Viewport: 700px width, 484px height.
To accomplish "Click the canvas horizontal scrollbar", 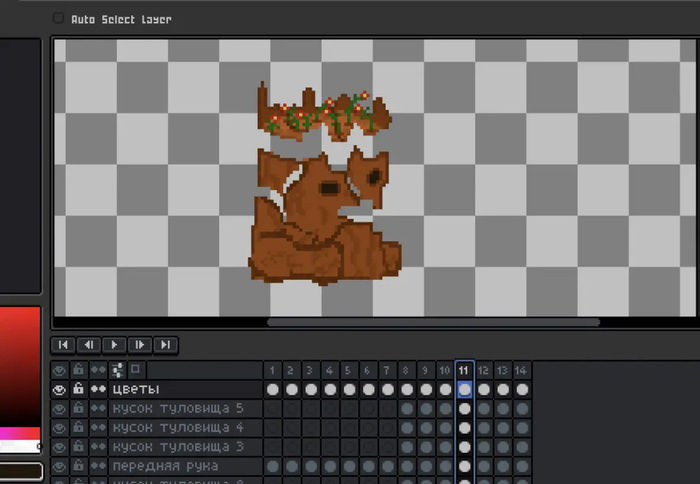I will pyautogui.click(x=433, y=322).
